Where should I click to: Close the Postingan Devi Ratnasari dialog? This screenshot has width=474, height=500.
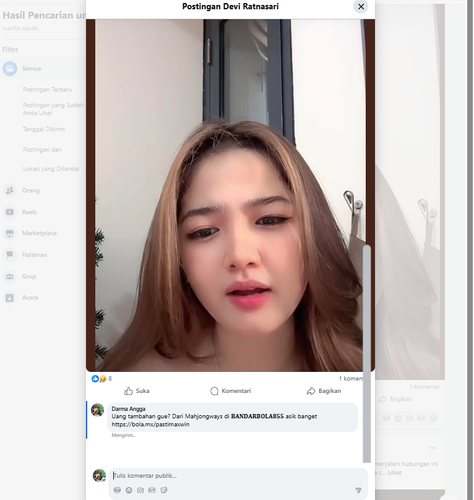[361, 7]
